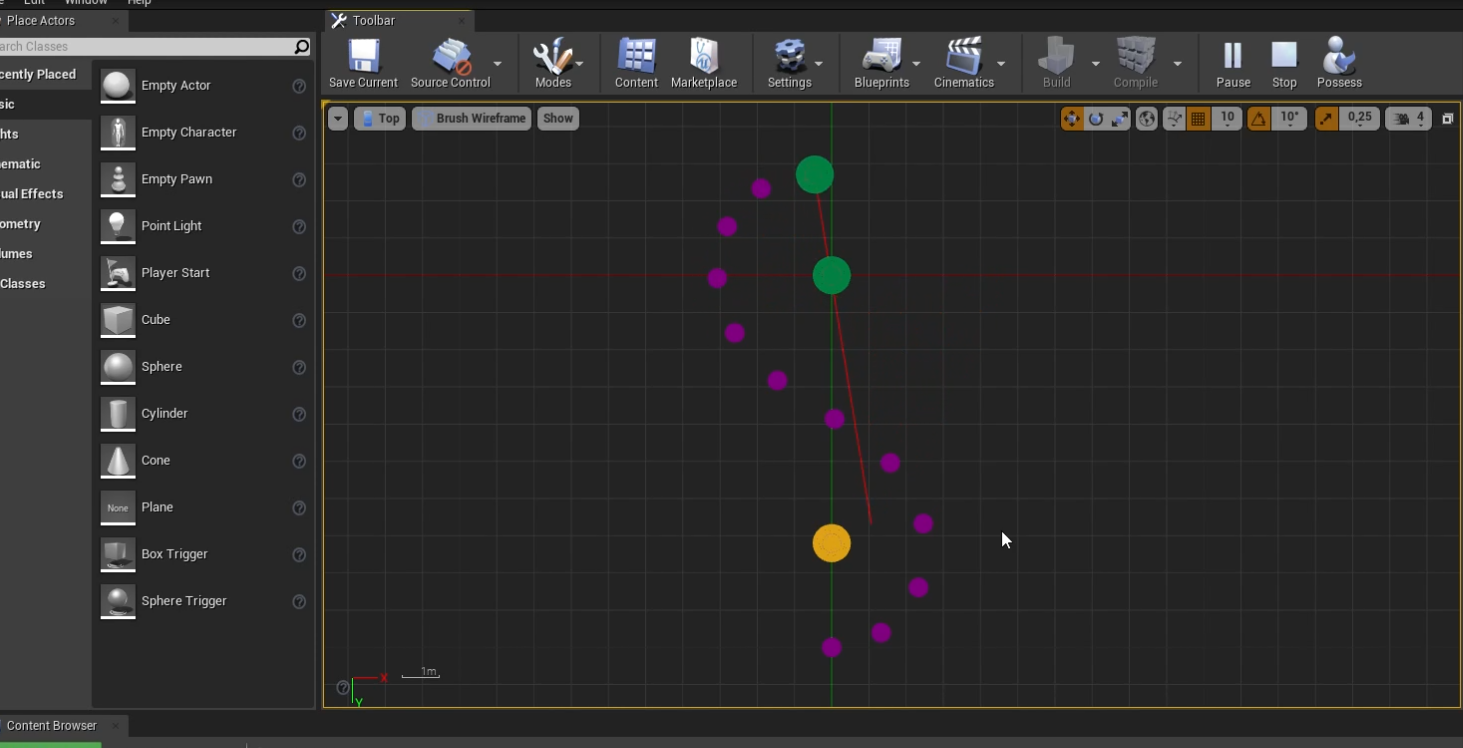Expand Blueprints dropdown arrow
The width and height of the screenshot is (1463, 748).
(x=916, y=64)
